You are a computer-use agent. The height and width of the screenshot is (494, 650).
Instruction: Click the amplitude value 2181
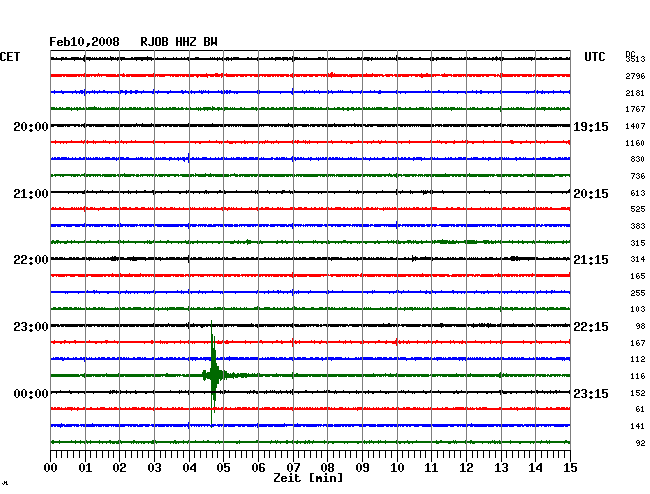click(635, 93)
